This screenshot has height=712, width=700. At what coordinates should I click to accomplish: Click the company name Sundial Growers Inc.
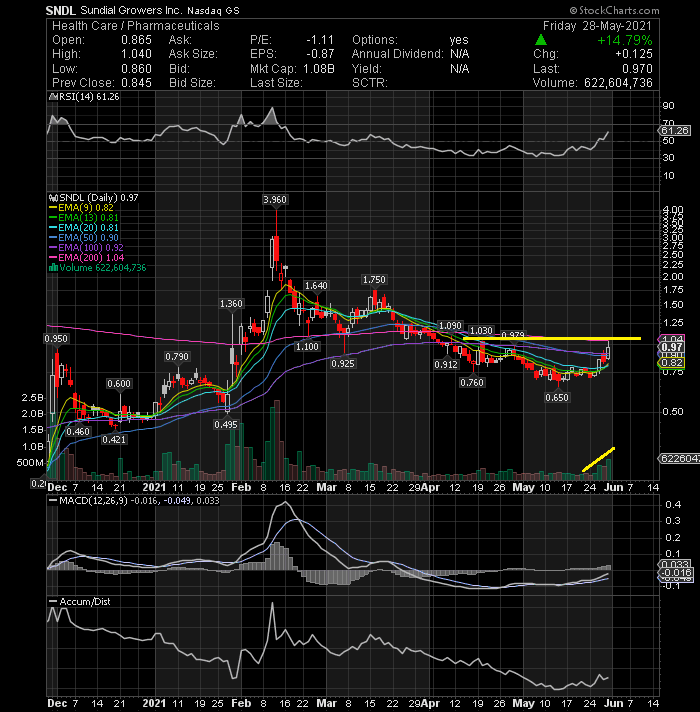coord(131,10)
